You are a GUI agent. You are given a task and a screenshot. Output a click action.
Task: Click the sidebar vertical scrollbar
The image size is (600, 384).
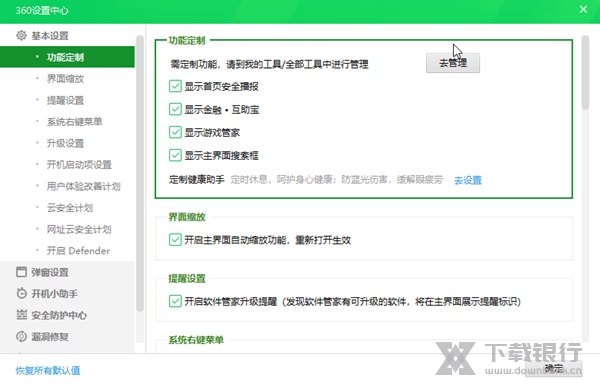click(140, 173)
